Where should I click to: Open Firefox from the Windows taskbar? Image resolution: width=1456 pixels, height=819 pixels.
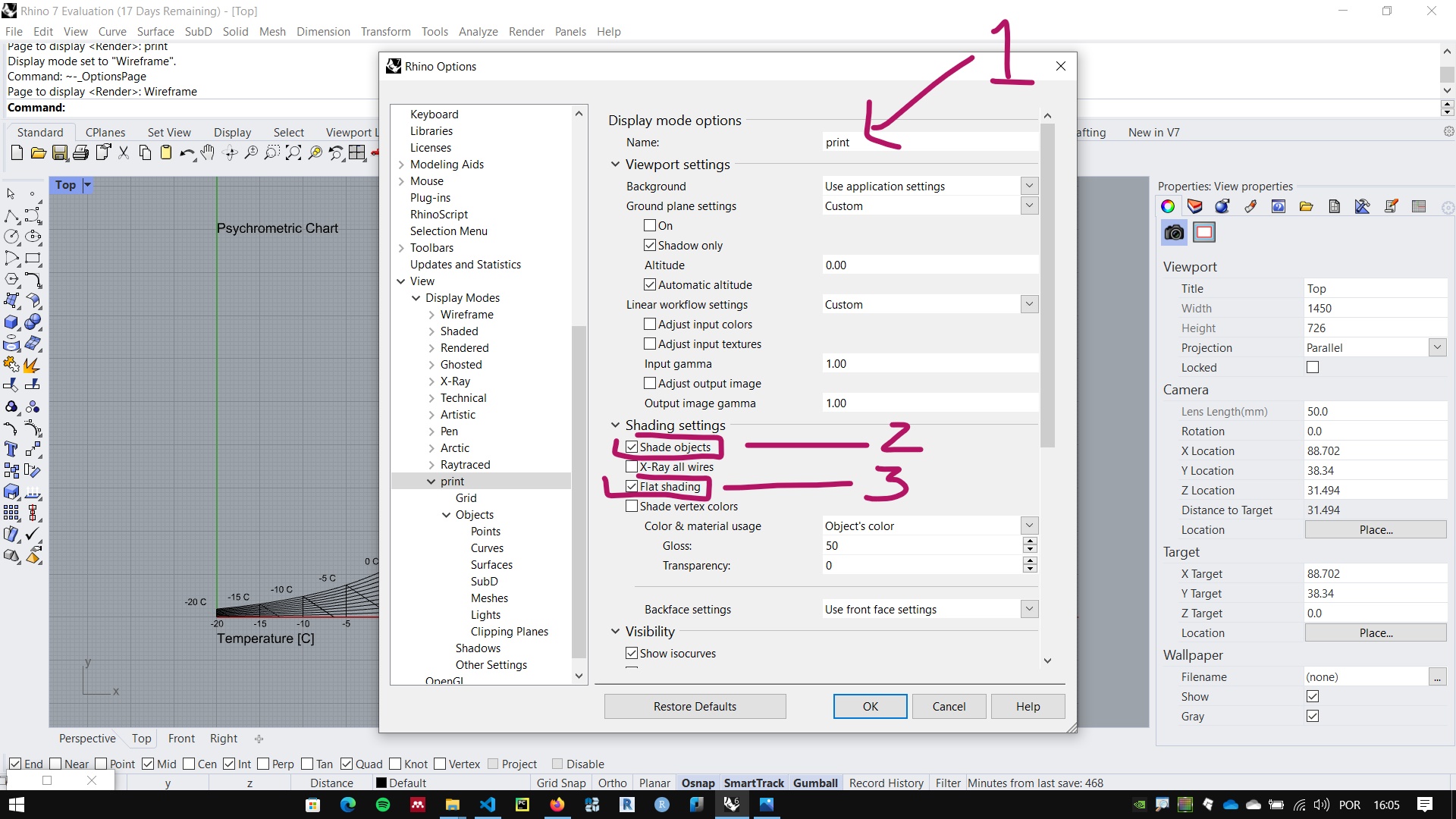(x=557, y=805)
